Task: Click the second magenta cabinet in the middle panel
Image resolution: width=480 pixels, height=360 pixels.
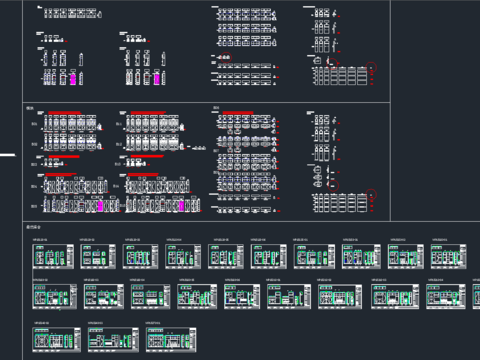Action: coord(181,206)
